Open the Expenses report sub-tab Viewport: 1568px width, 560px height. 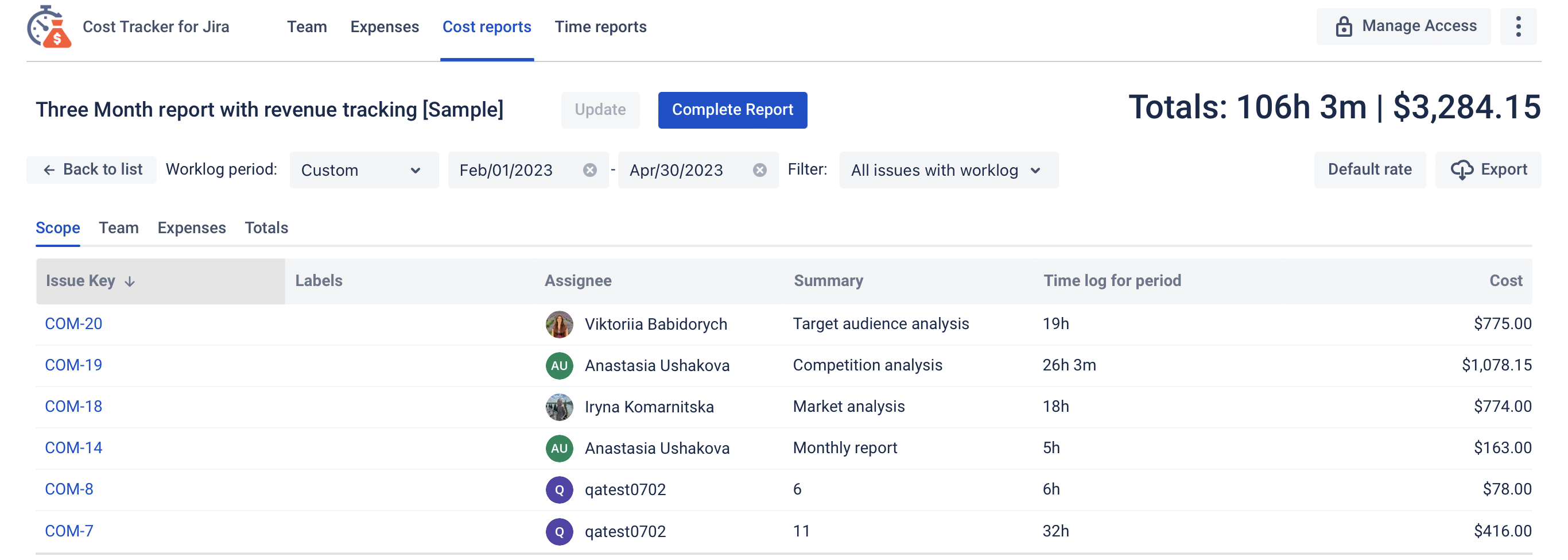pos(192,228)
